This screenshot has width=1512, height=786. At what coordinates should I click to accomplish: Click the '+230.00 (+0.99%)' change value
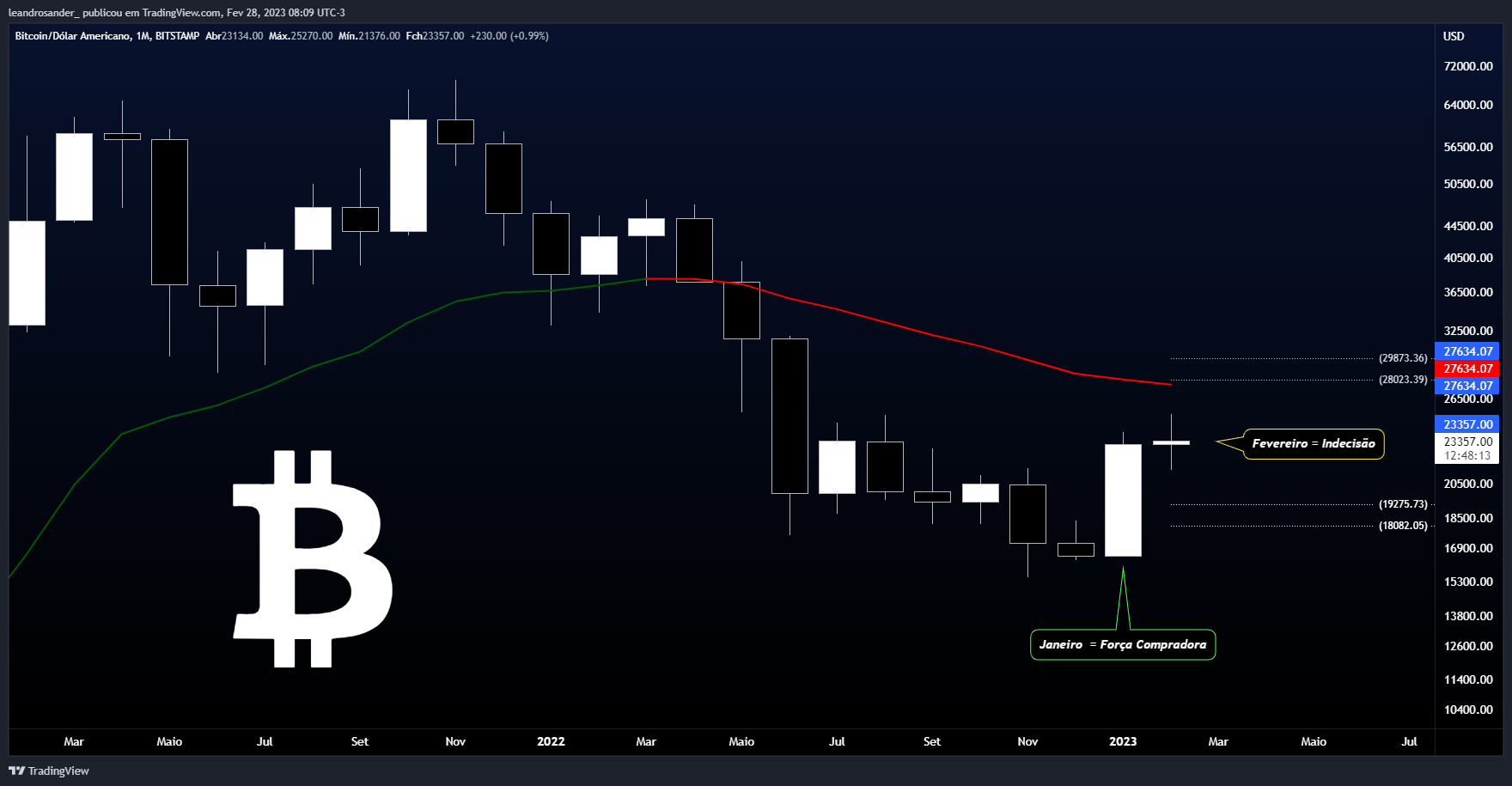509,36
